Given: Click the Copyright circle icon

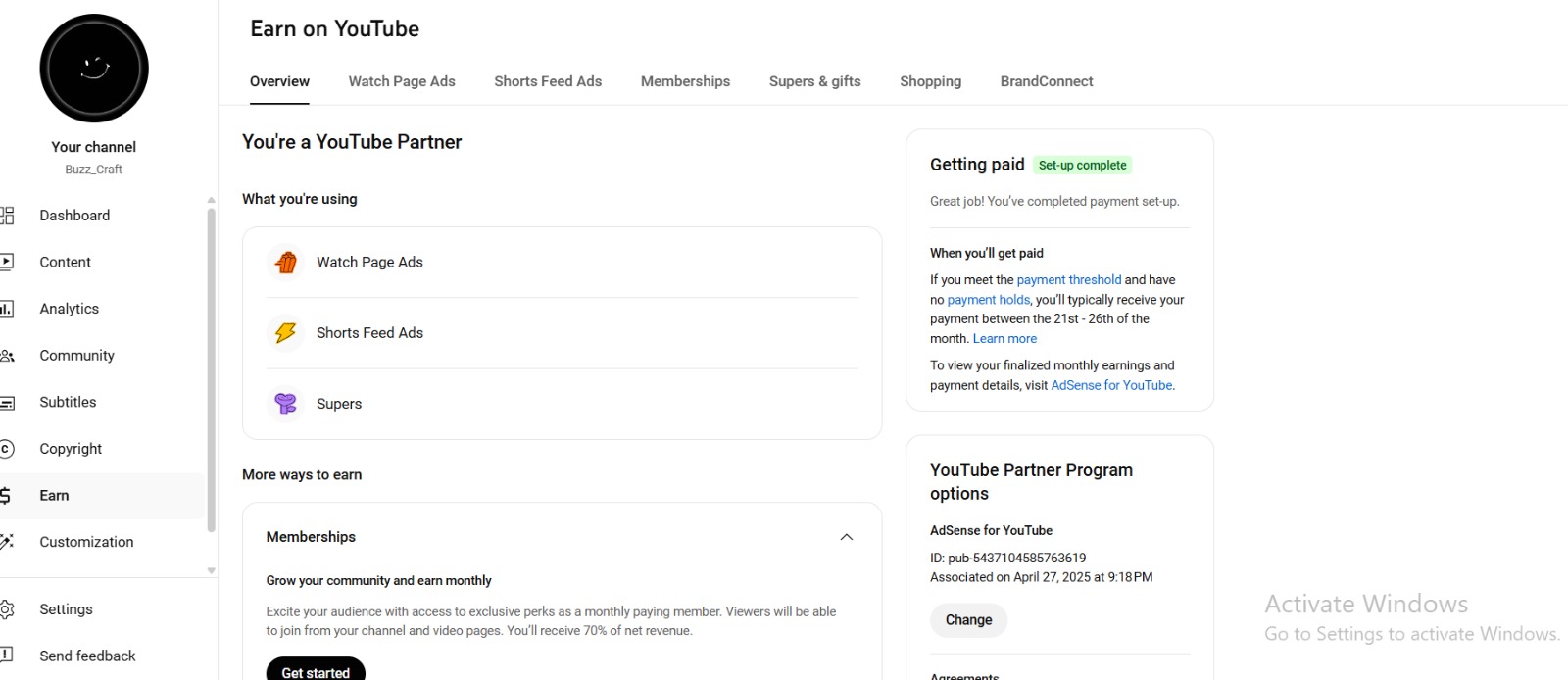Looking at the screenshot, I should [x=7, y=449].
